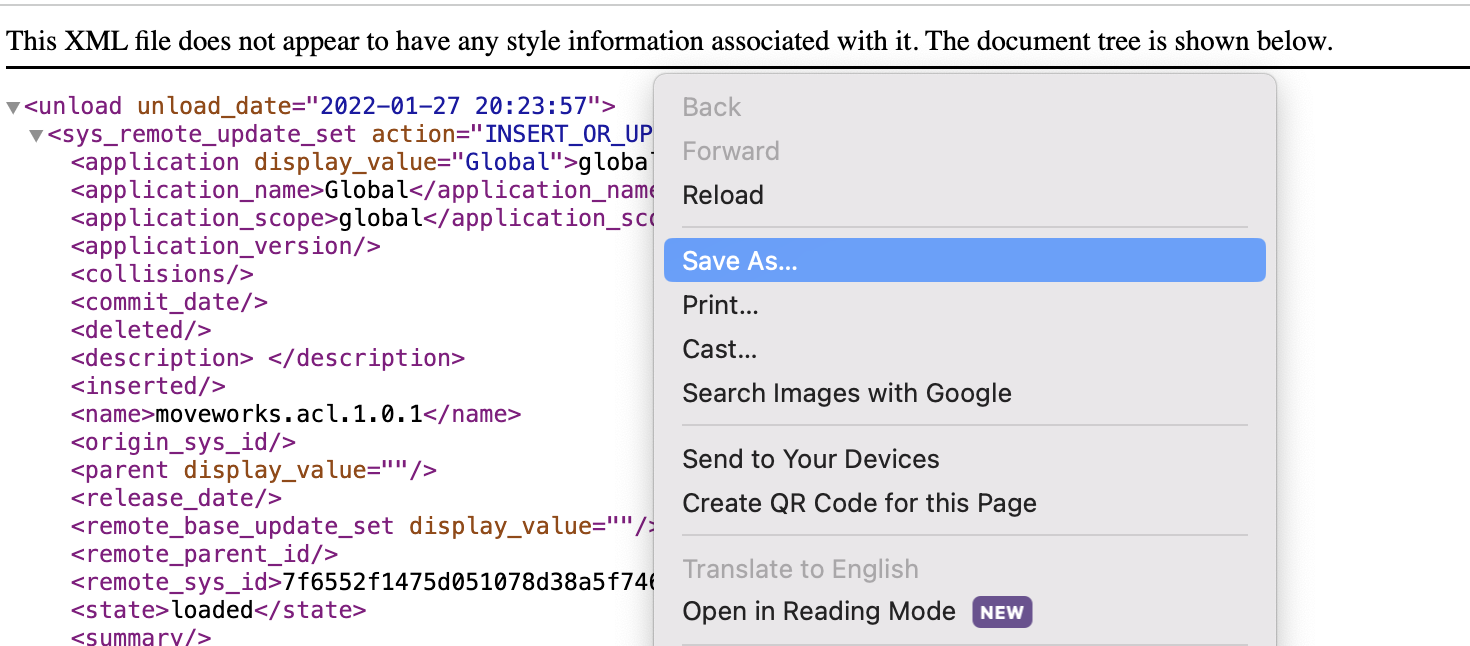Viewport: 1470px width, 646px height.
Task: Click the state element value loaded
Action: pyautogui.click(x=213, y=610)
